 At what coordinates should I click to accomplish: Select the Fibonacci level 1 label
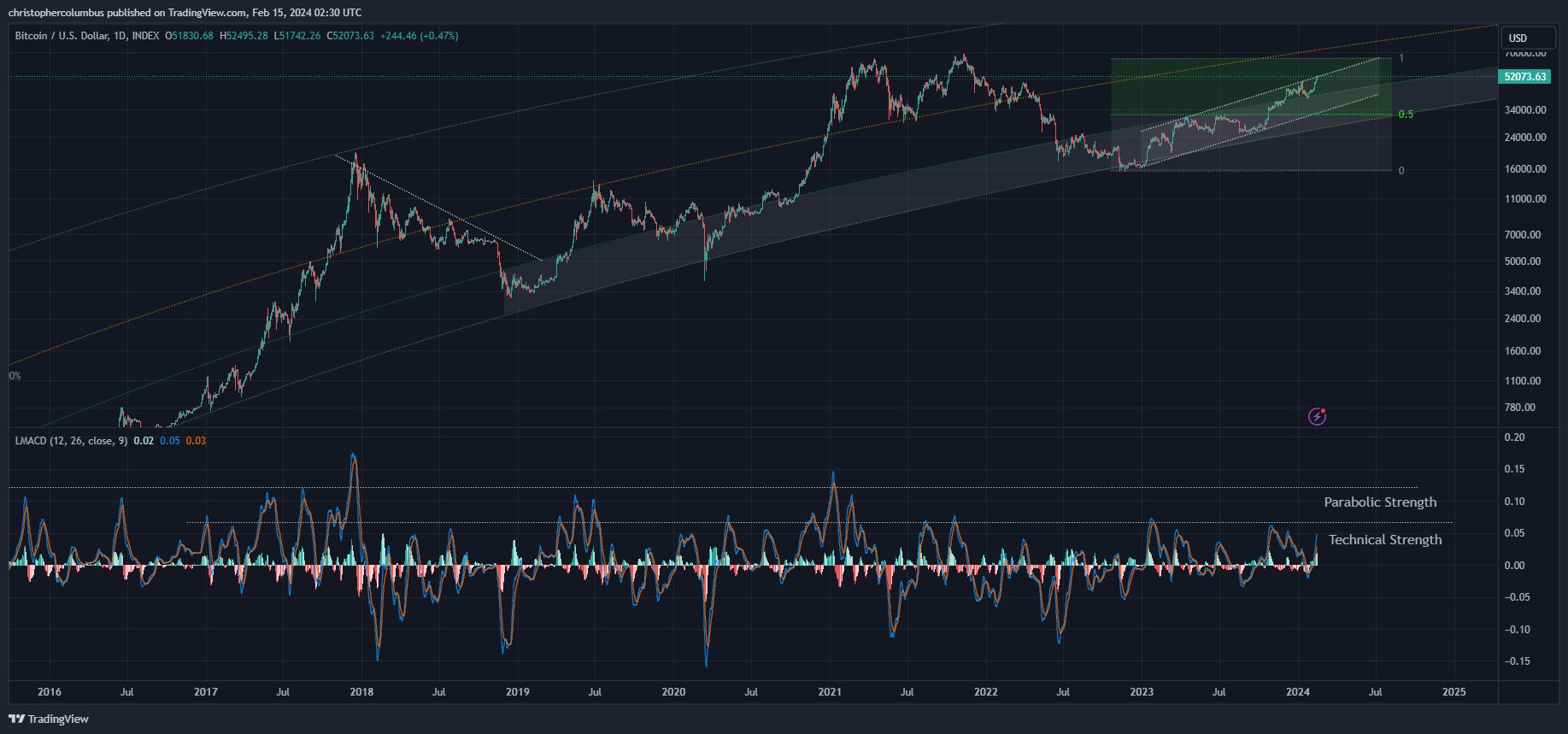click(1401, 58)
